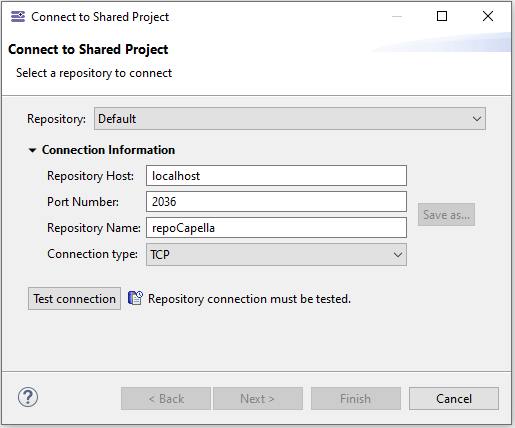The height and width of the screenshot is (428, 515).
Task: Open the Repository dropdown set to Default
Action: tap(290, 119)
